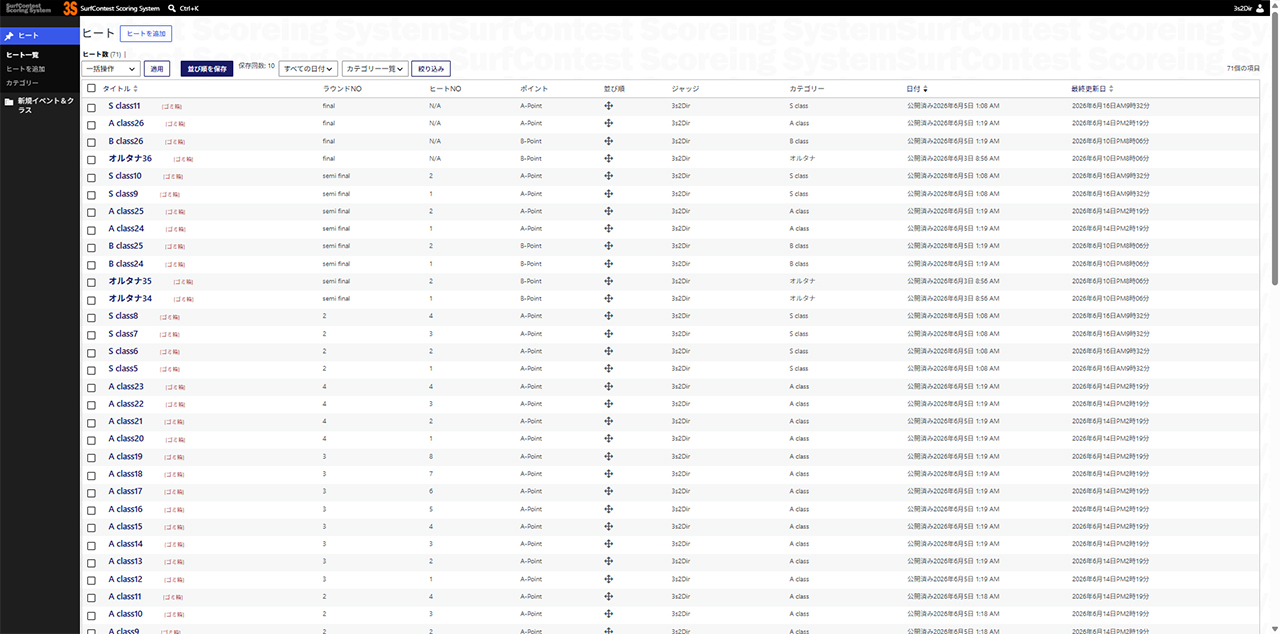Click the ゴミ箱 trash link for A class26
The width and height of the screenshot is (1280, 634).
175,124
